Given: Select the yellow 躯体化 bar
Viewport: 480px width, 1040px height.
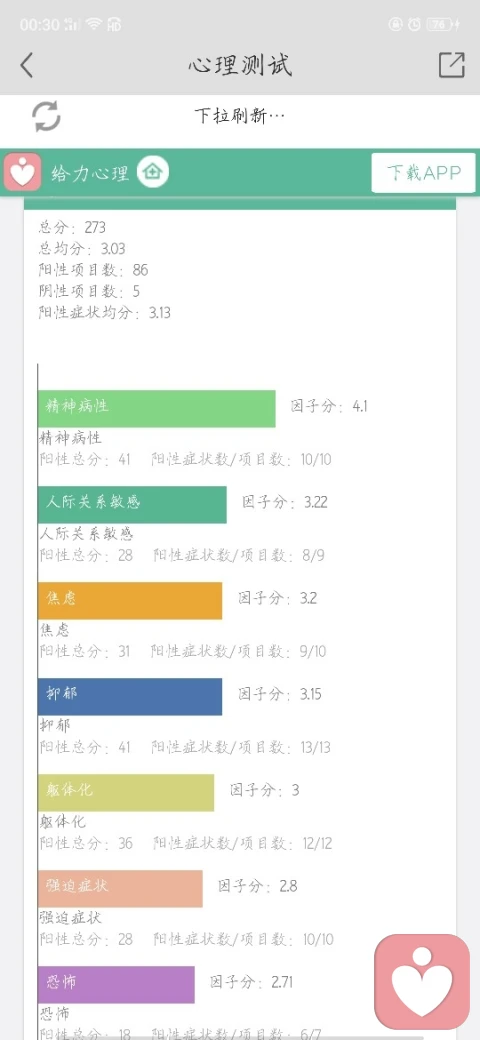Looking at the screenshot, I should pyautogui.click(x=126, y=793).
